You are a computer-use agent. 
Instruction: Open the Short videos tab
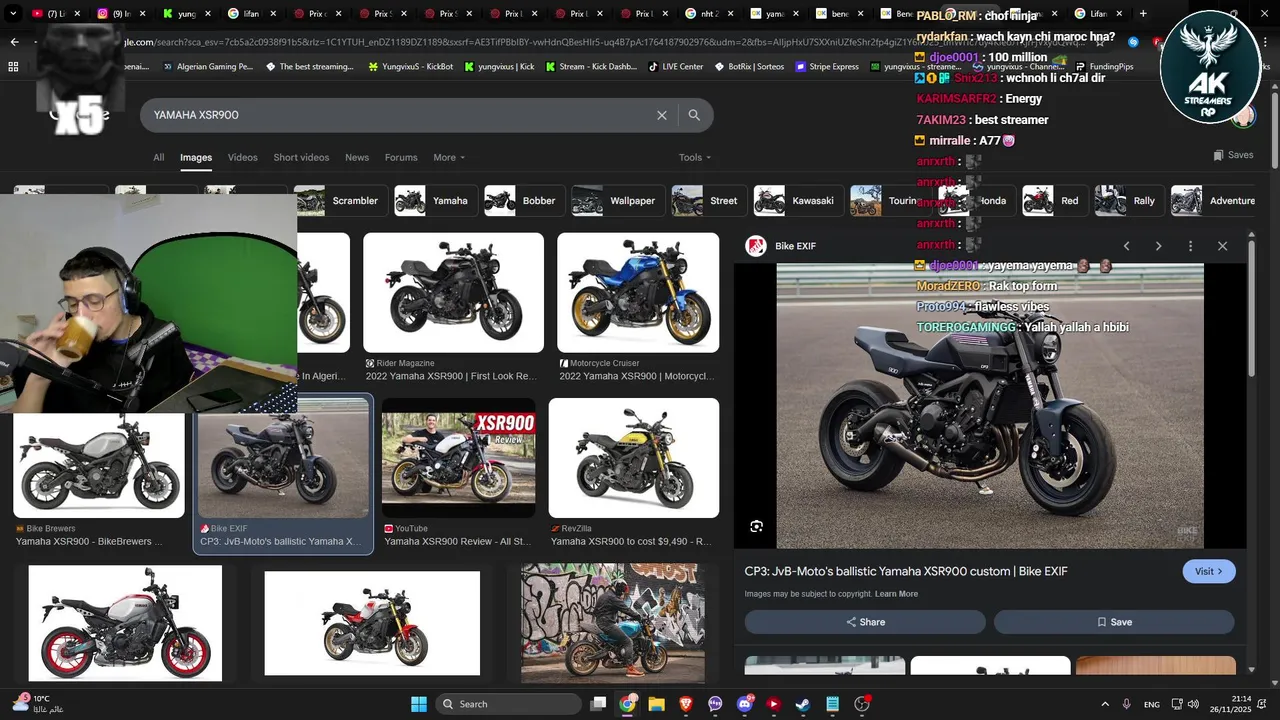(x=301, y=157)
